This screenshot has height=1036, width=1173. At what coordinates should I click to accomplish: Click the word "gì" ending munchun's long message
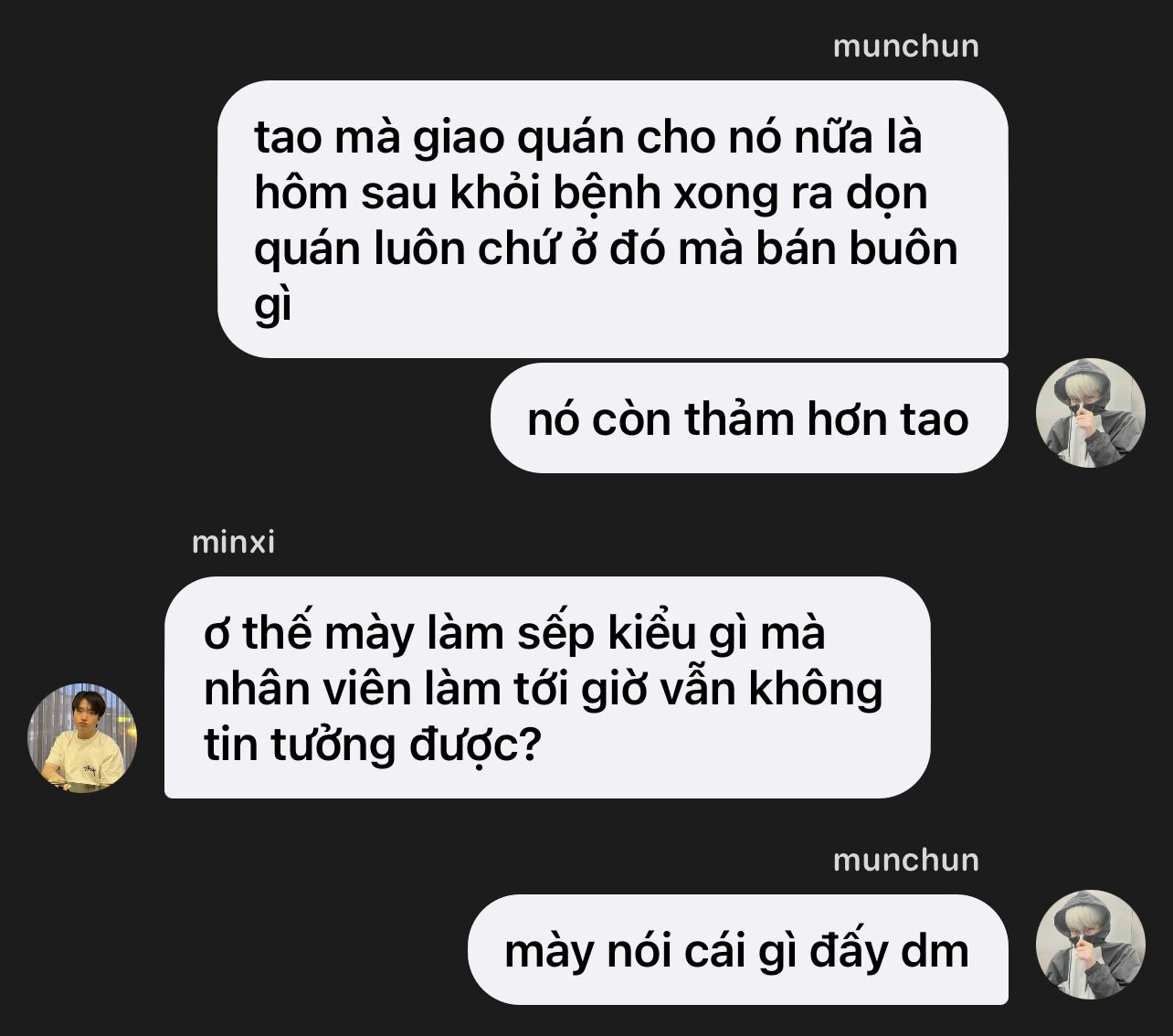point(272,304)
